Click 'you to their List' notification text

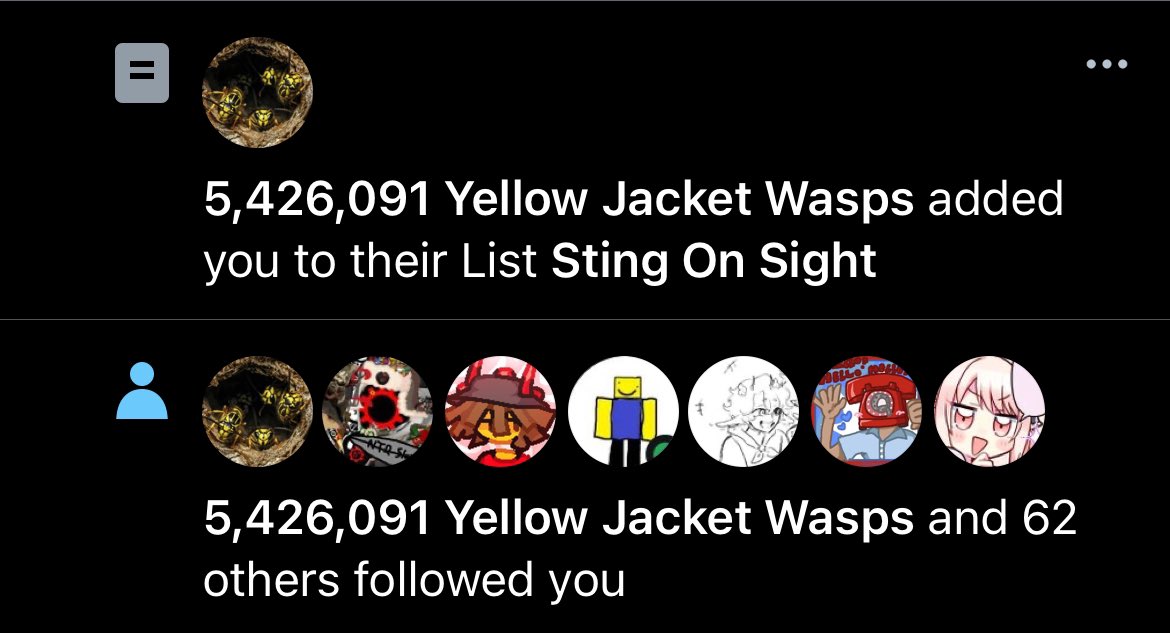(370, 263)
